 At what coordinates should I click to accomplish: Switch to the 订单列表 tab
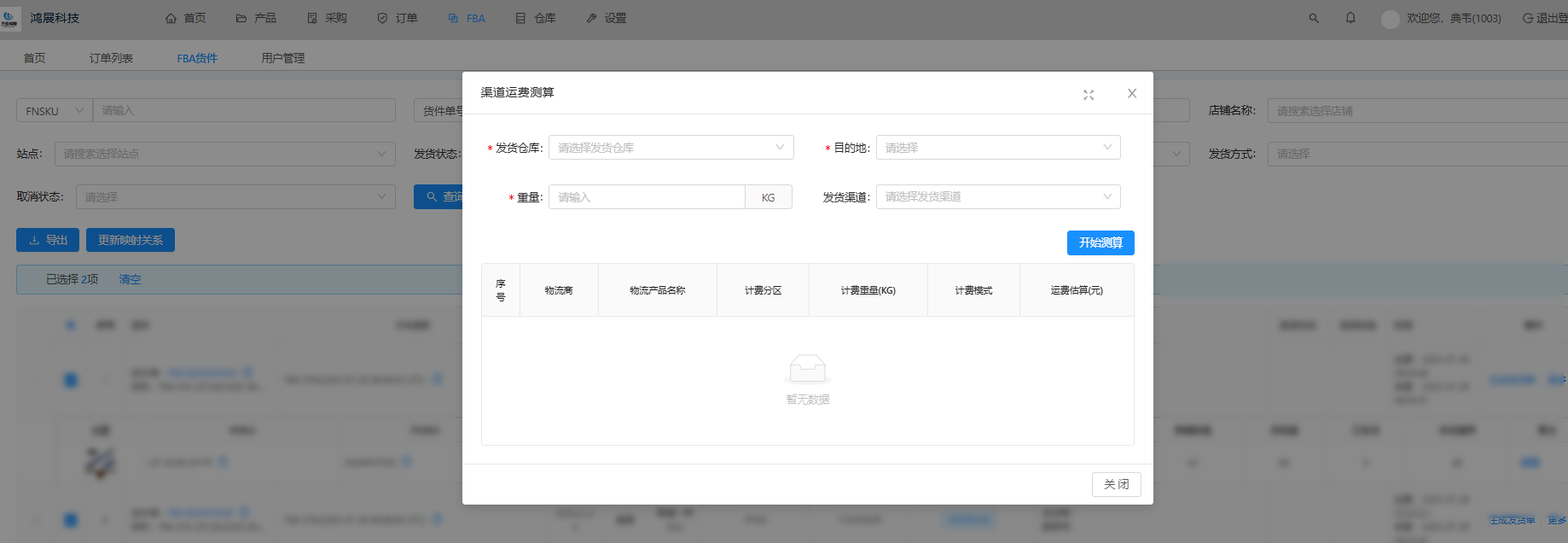tap(111, 58)
